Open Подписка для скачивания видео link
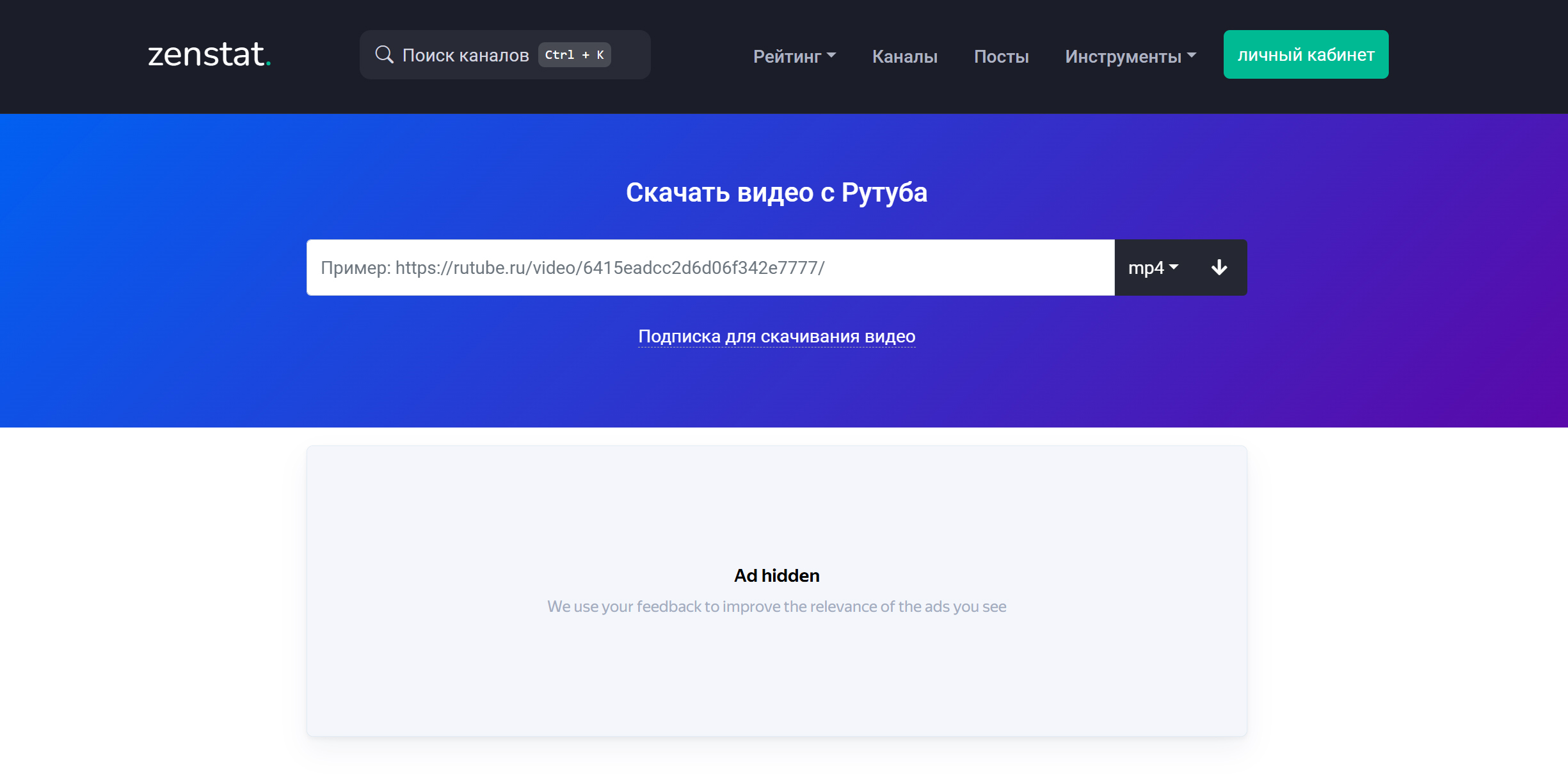Viewport: 1568px width, 784px height. [x=776, y=336]
